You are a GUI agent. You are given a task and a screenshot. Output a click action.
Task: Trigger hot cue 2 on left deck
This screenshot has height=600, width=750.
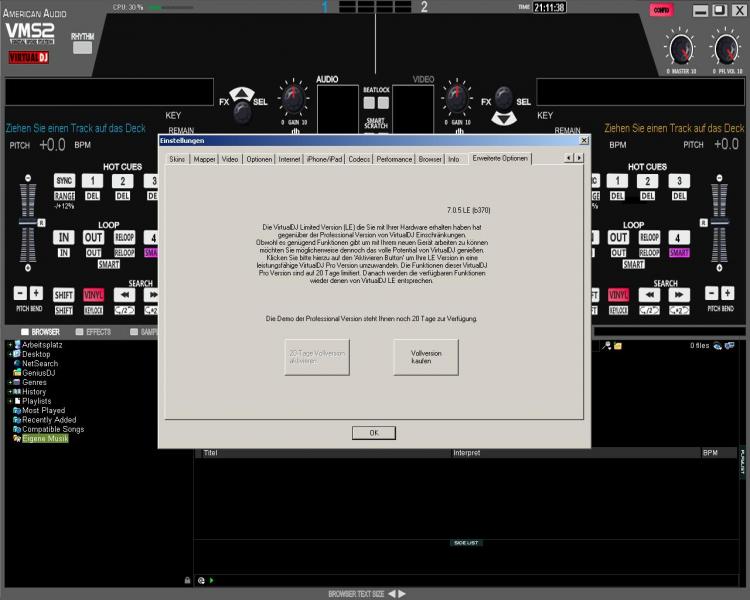click(122, 180)
